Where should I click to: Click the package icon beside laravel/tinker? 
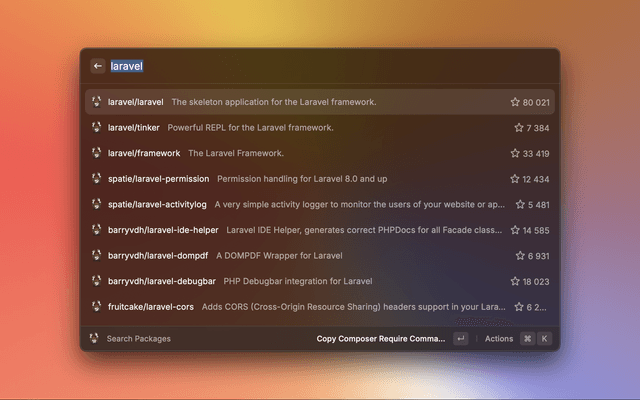pos(97,128)
